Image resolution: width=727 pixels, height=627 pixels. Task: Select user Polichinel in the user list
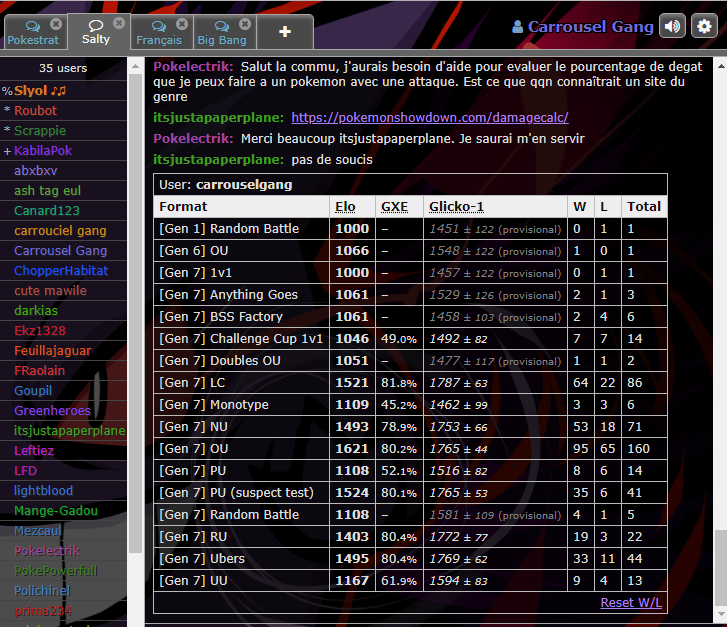(x=64, y=590)
